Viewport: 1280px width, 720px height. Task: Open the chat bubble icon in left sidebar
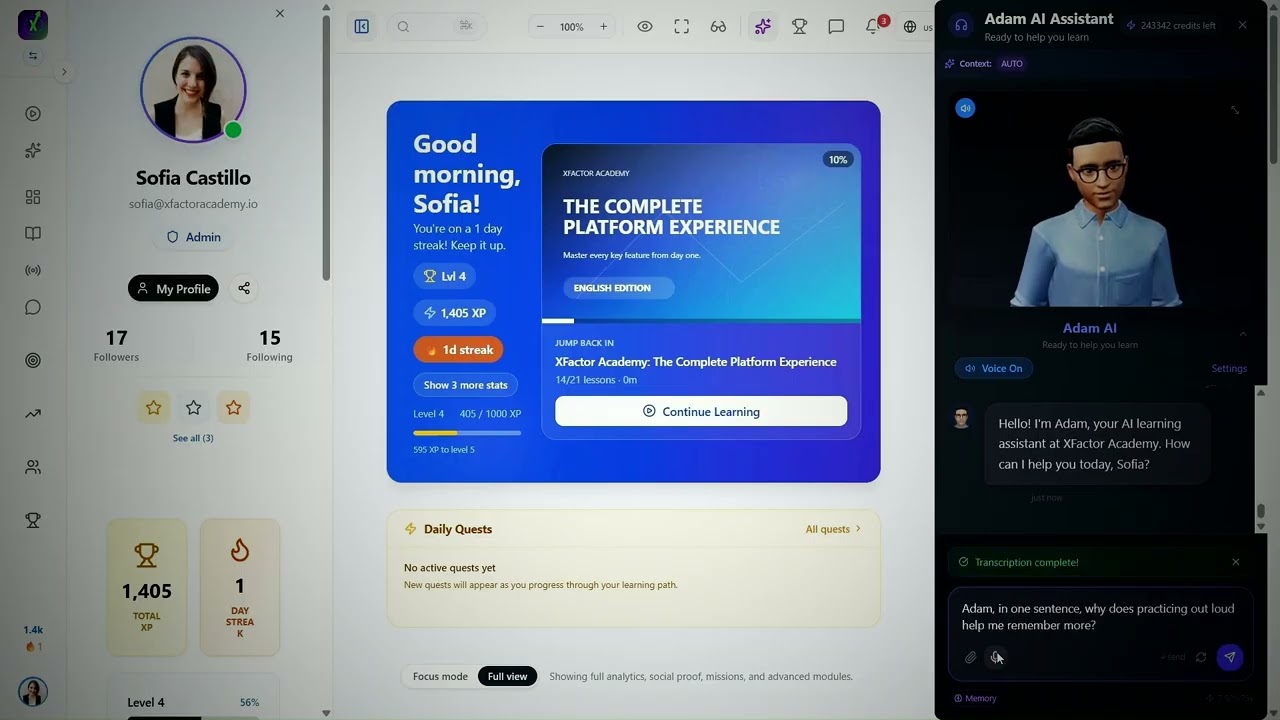(x=33, y=307)
